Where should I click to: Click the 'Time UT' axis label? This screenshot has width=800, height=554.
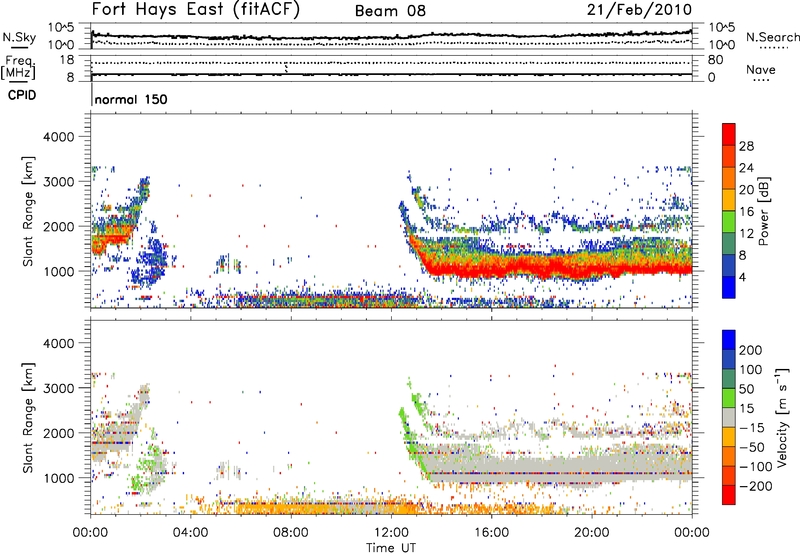click(x=391, y=548)
